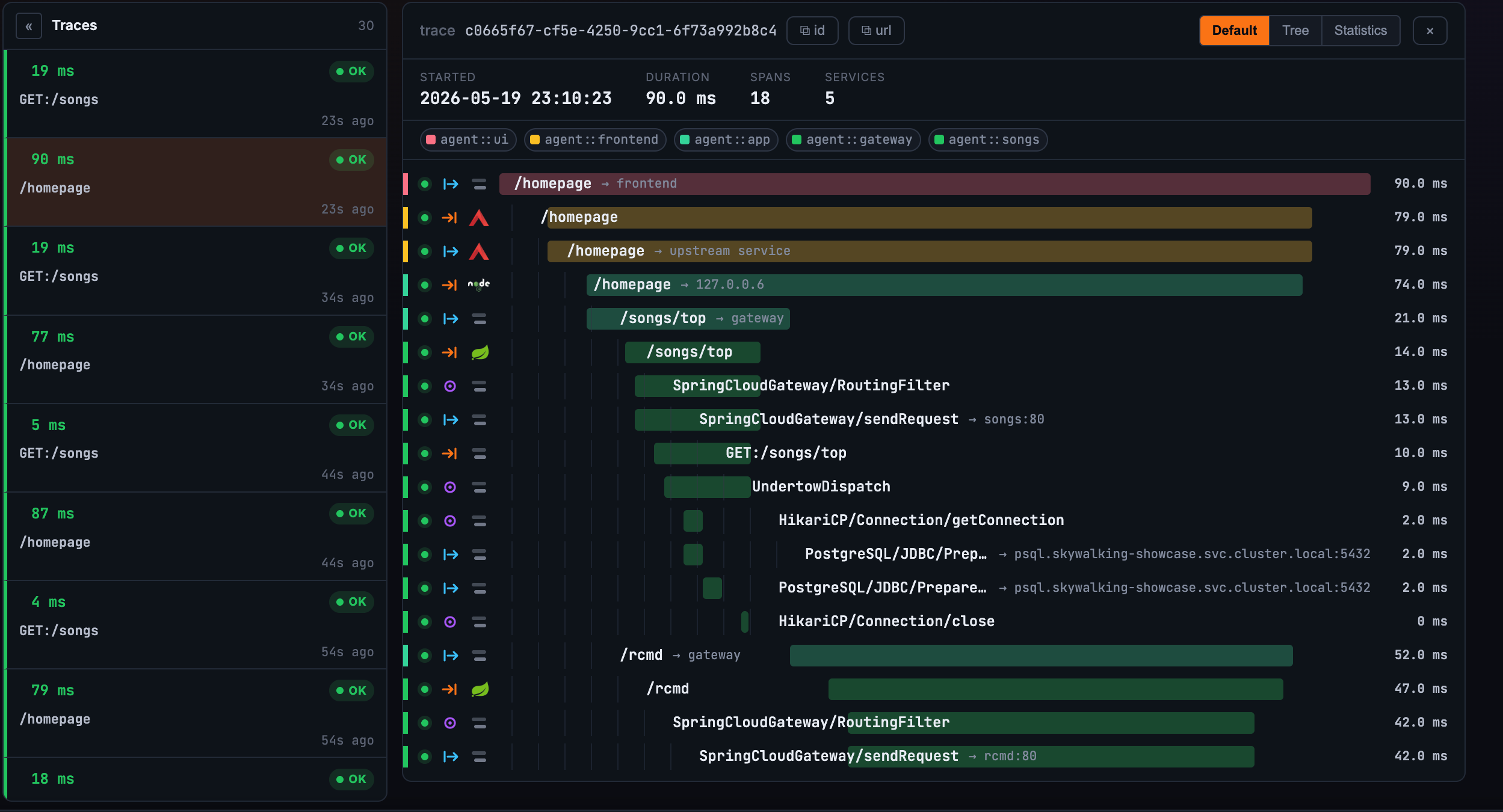The image size is (1503, 812).
Task: Toggle the agent::app service filter chip
Action: click(726, 140)
